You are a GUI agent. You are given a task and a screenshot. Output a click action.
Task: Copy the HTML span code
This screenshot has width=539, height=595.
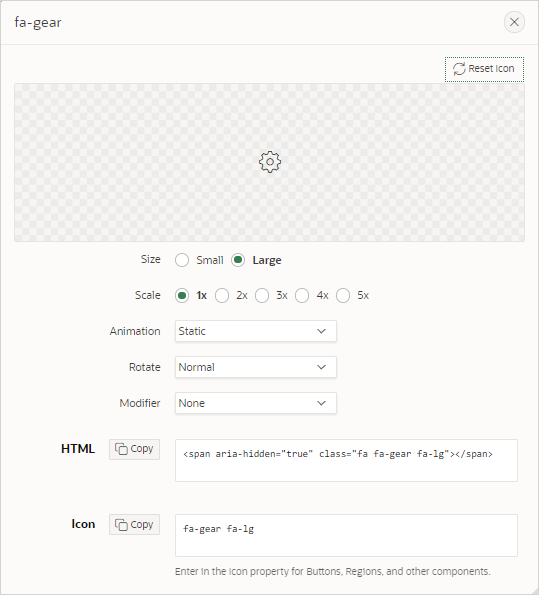click(134, 449)
